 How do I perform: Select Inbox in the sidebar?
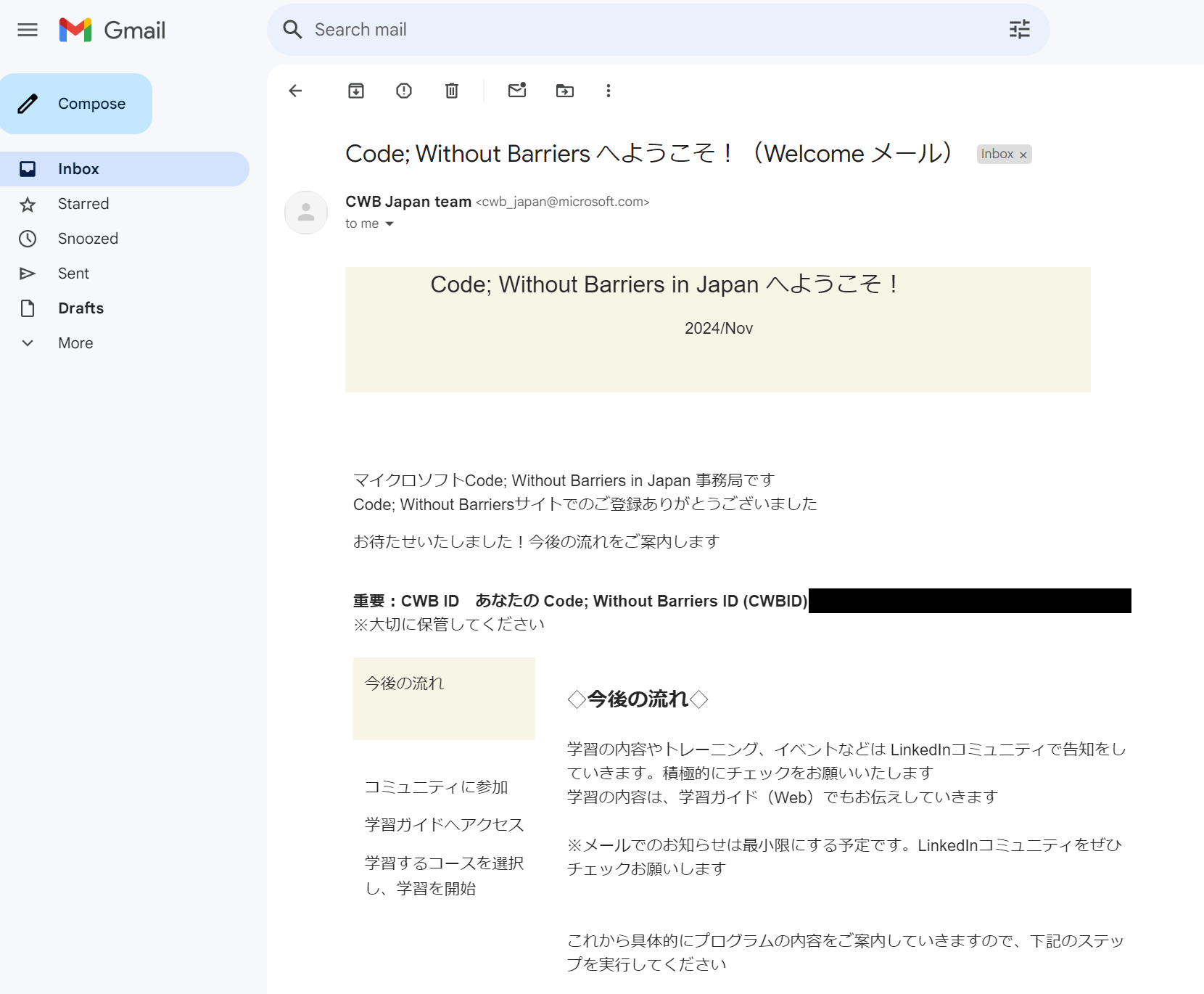[78, 168]
